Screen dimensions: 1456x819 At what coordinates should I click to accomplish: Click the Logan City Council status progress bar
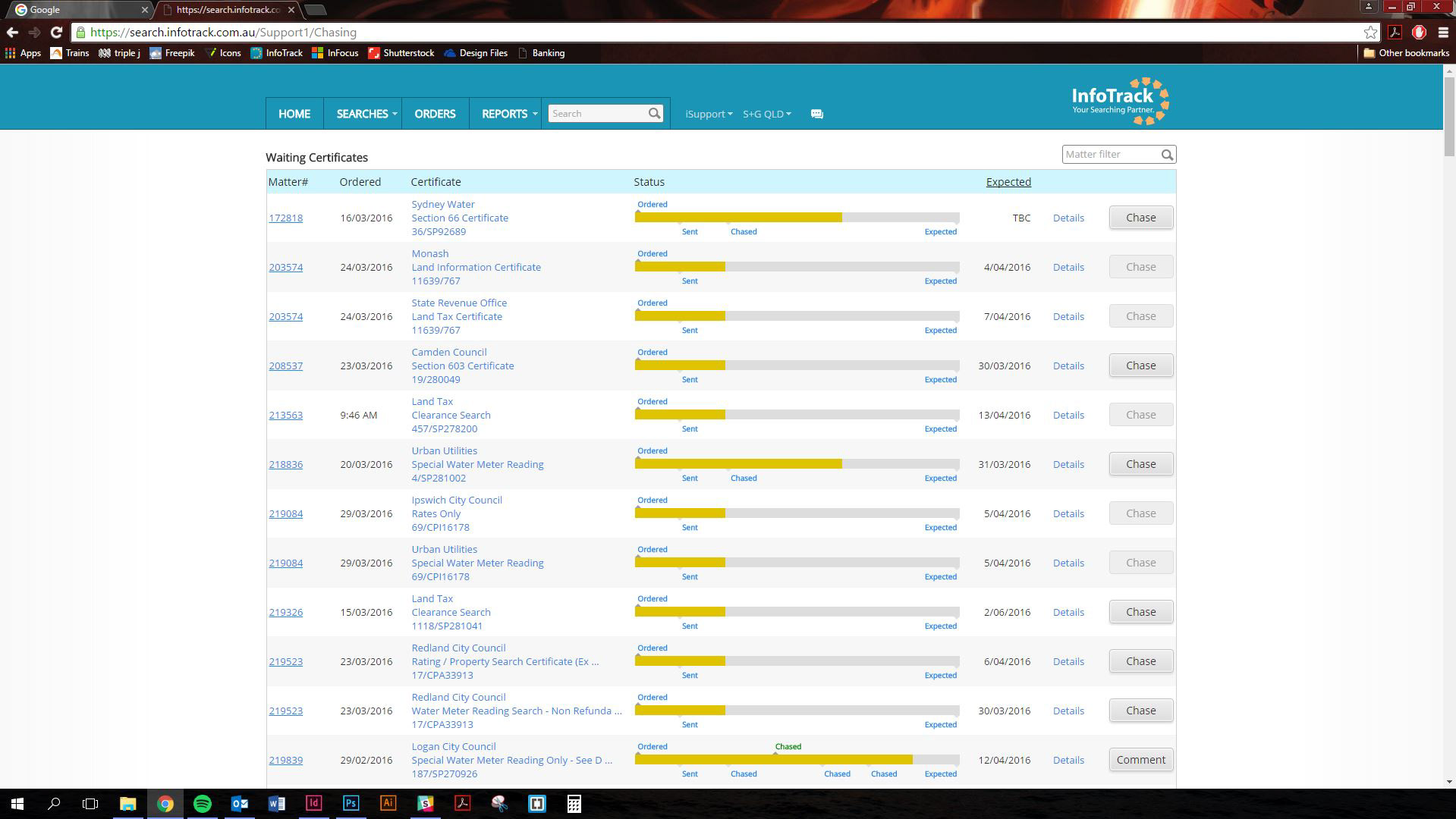(797, 760)
